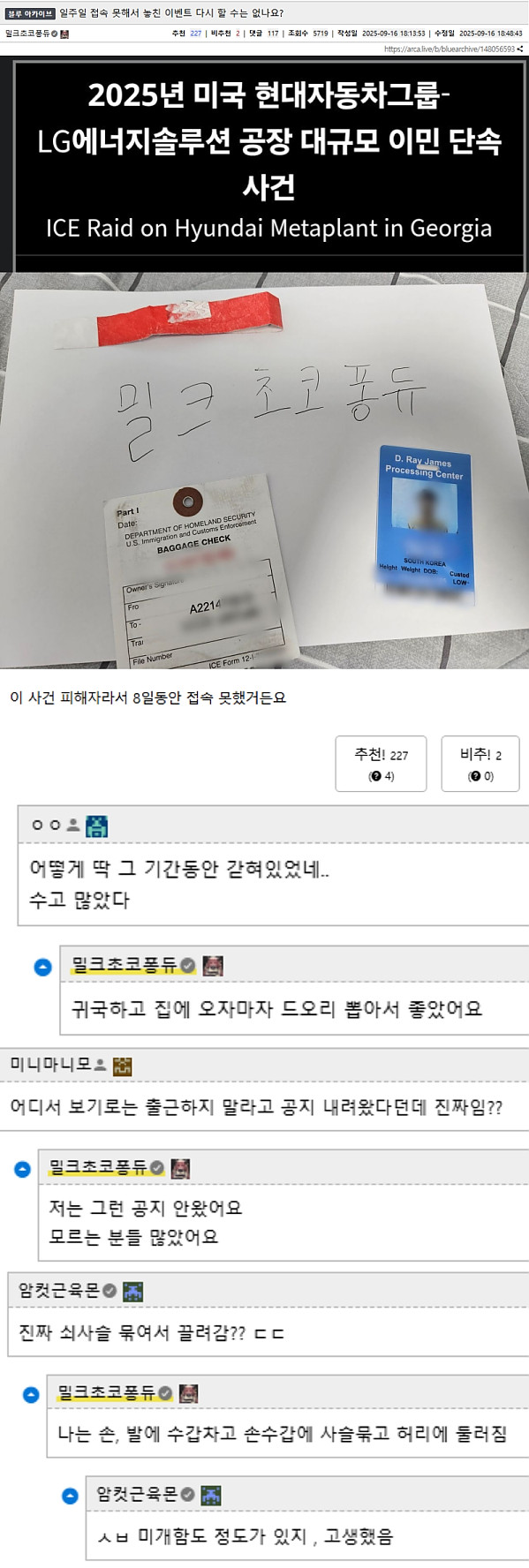Image resolution: width=529 pixels, height=1568 pixels.
Task: Click the author name 밀크초코퐁듀 in the post header
Action: click(x=27, y=34)
